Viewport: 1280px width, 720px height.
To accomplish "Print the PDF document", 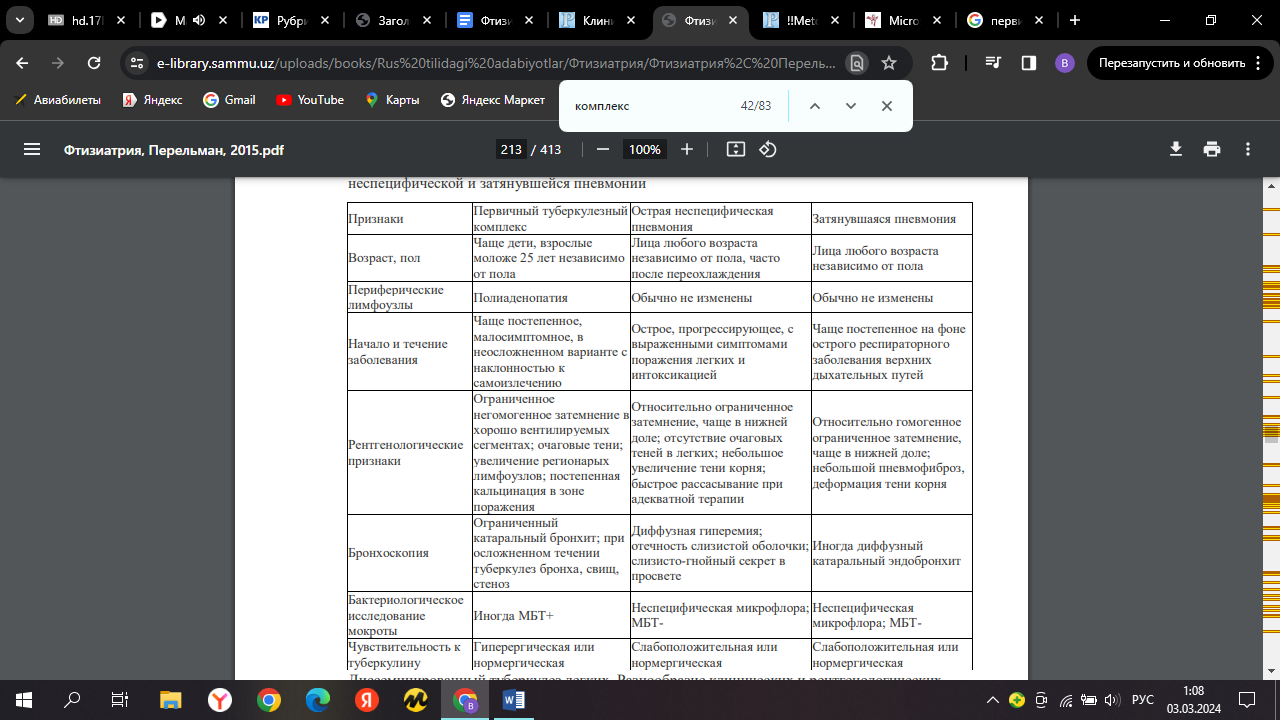I will [1212, 149].
